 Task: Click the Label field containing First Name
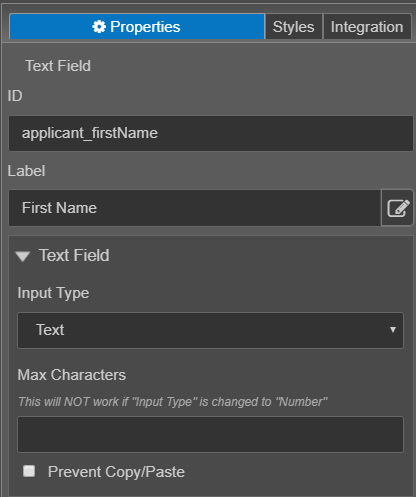pos(195,208)
